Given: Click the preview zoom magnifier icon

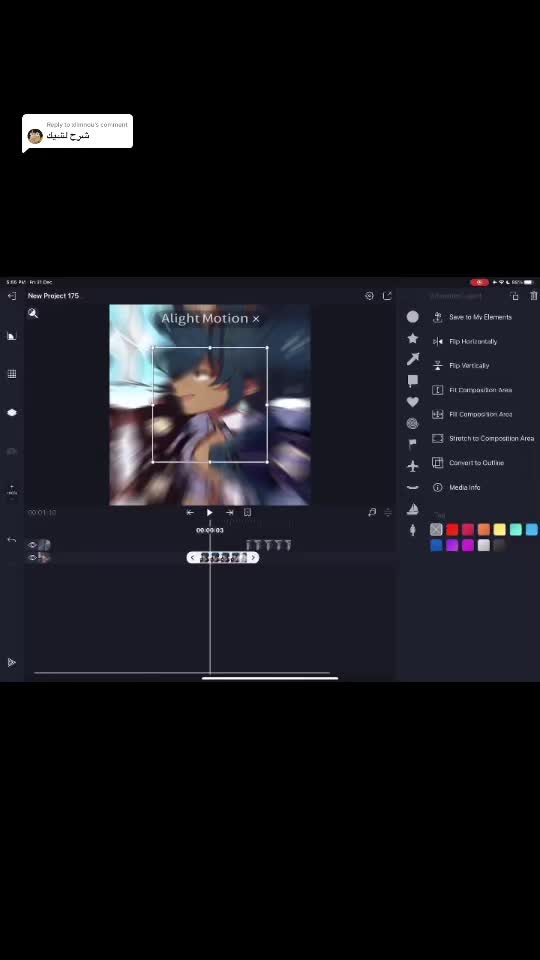Looking at the screenshot, I should point(33,313).
